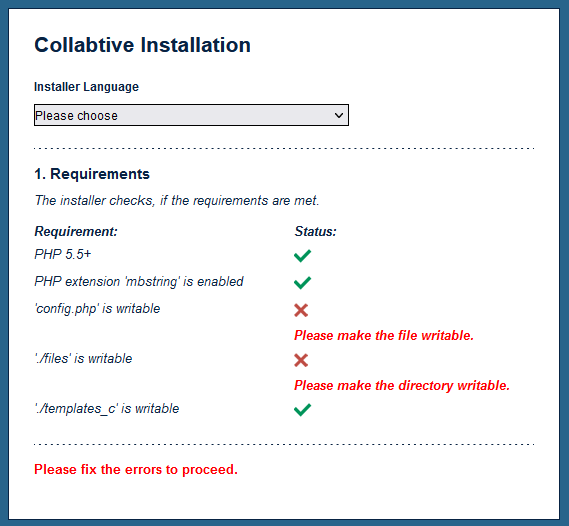Viewport: 569px width, 526px height.
Task: Click the mbstring extension requirement text
Action: pos(139,282)
